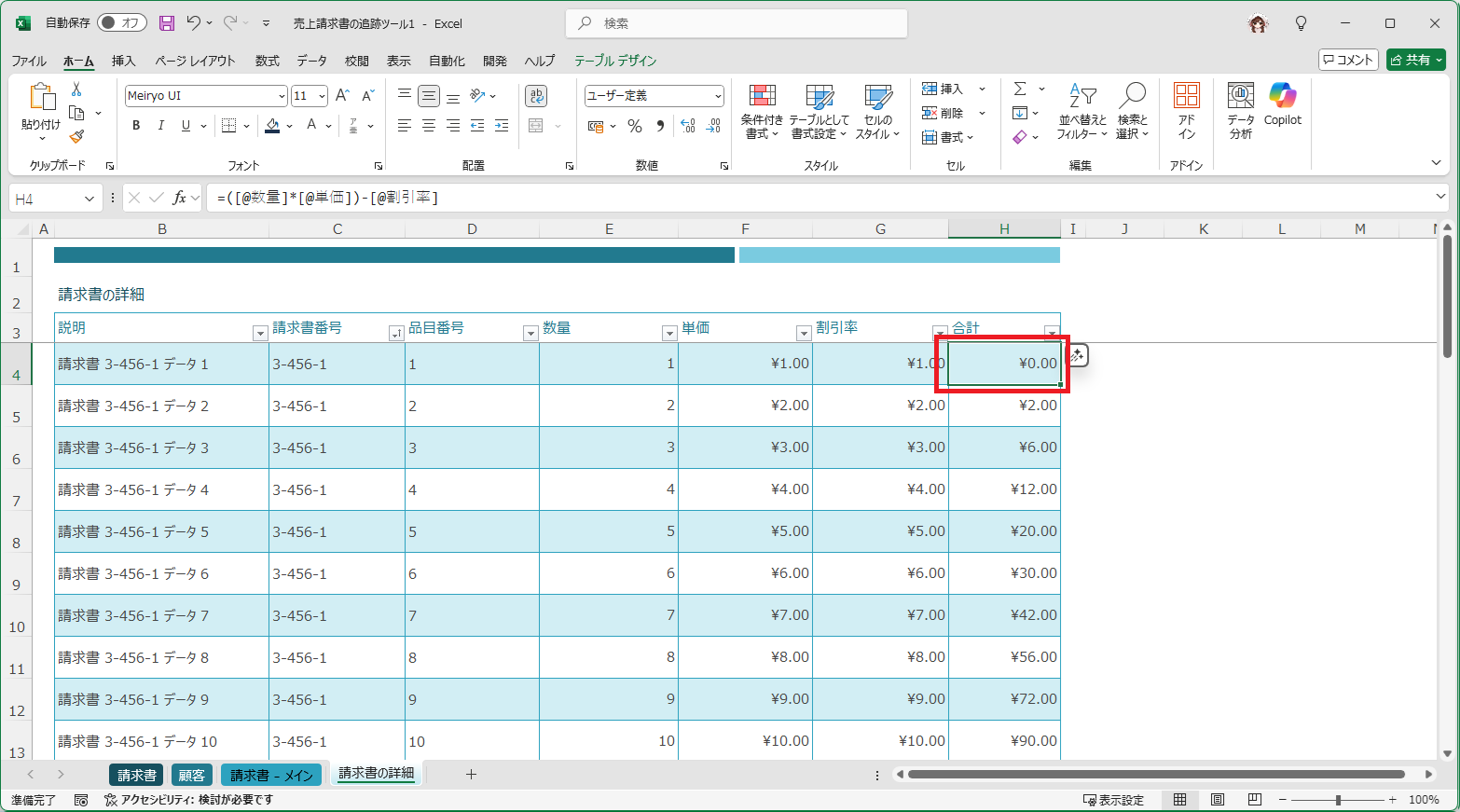This screenshot has width=1460, height=812.
Task: Click the AutoSum sigma icon
Action: (x=1020, y=89)
